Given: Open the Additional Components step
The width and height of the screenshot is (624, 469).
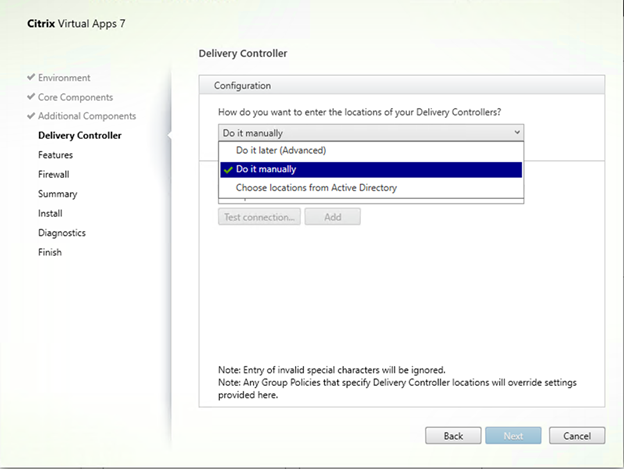Looking at the screenshot, I should coord(87,116).
